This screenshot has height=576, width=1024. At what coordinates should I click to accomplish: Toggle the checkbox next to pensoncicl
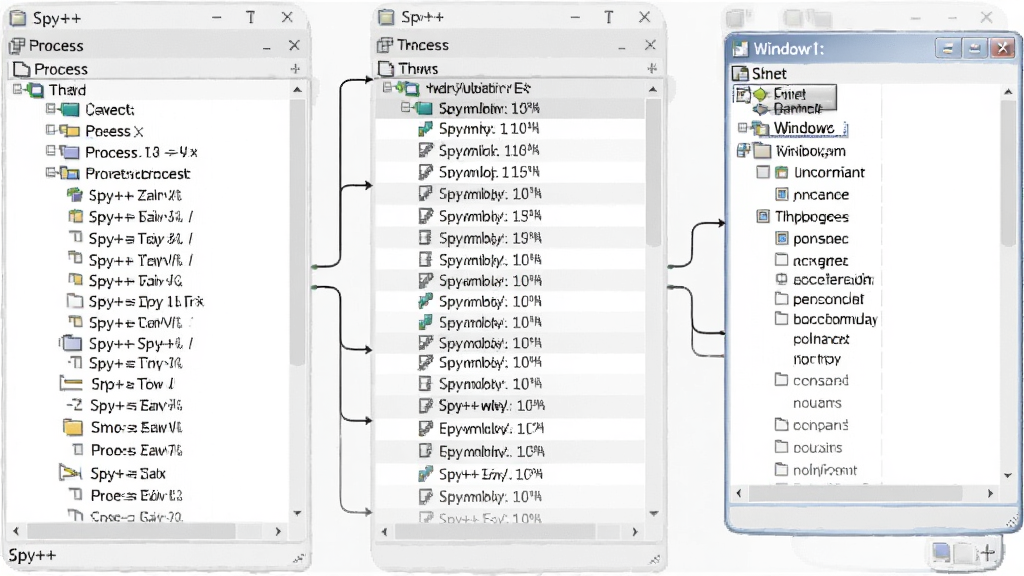[x=781, y=298]
